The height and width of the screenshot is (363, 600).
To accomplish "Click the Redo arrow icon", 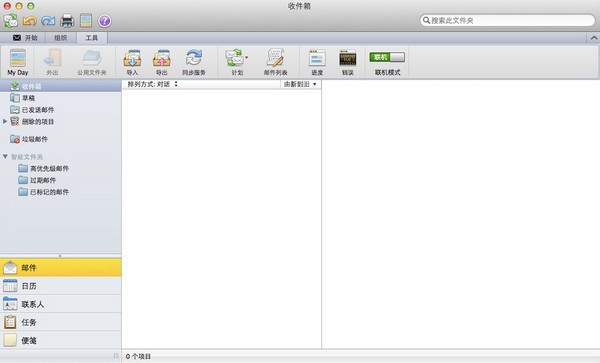I will 48,21.
